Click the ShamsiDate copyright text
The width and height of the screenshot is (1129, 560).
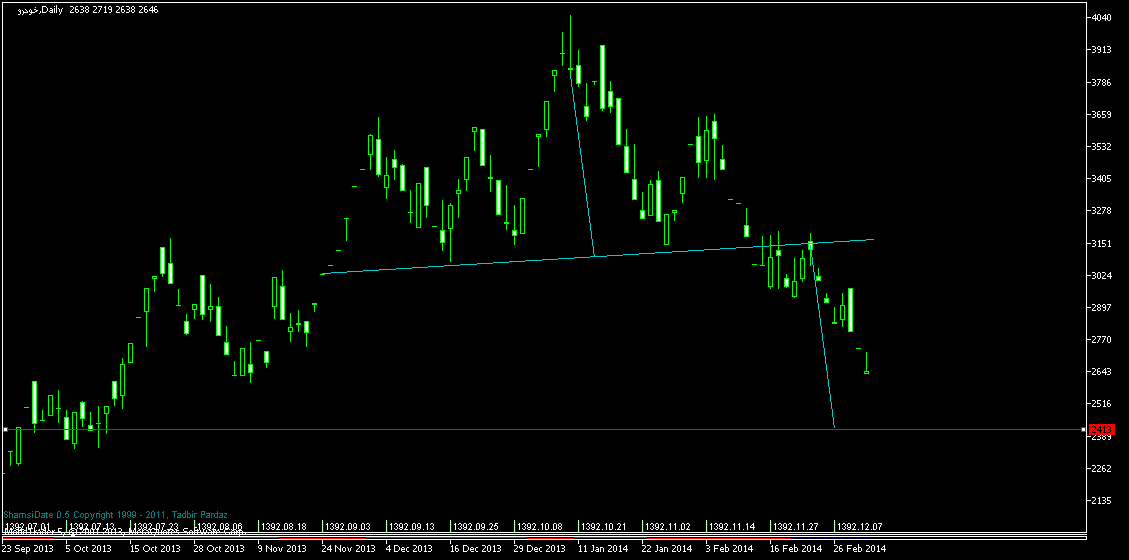(x=115, y=515)
